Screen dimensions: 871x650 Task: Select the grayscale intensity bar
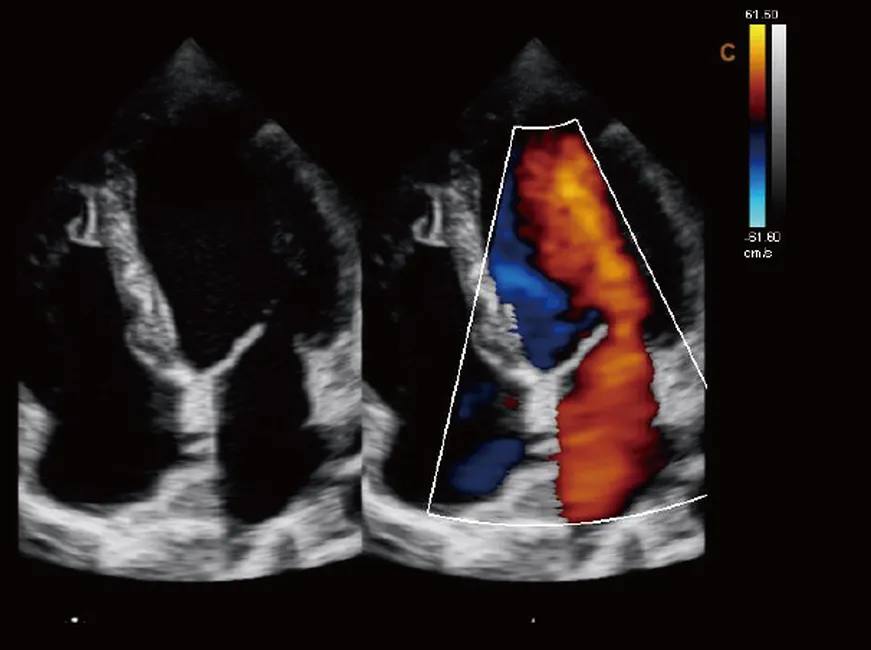coord(779,120)
